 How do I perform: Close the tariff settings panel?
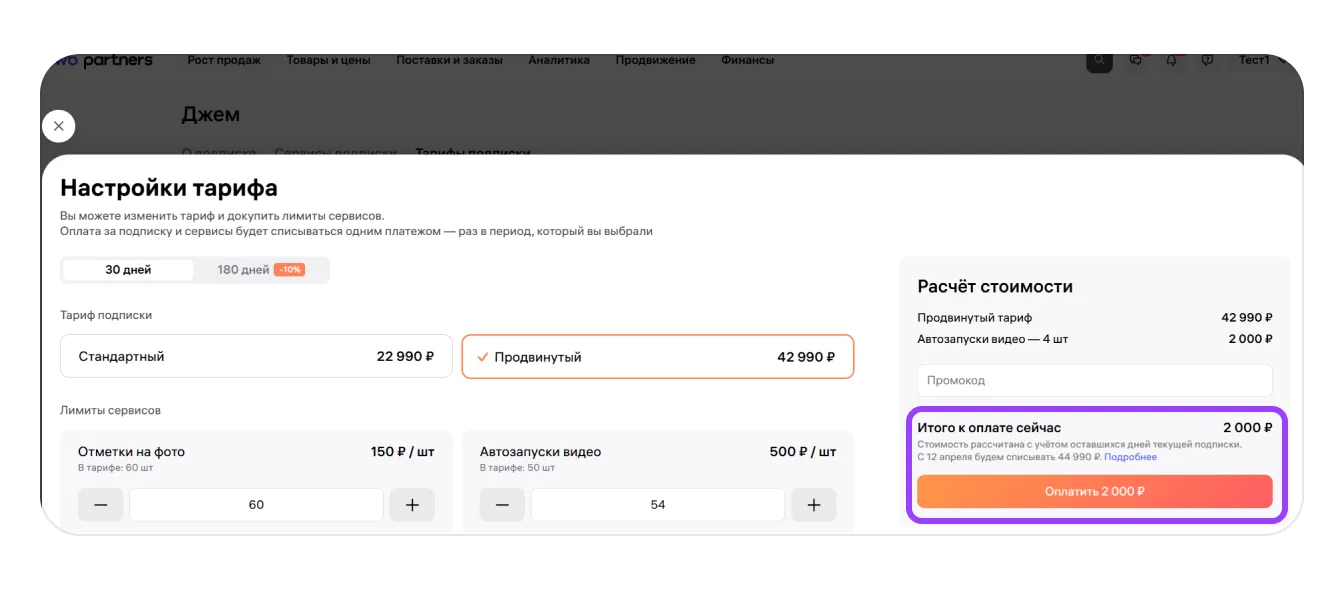point(58,126)
